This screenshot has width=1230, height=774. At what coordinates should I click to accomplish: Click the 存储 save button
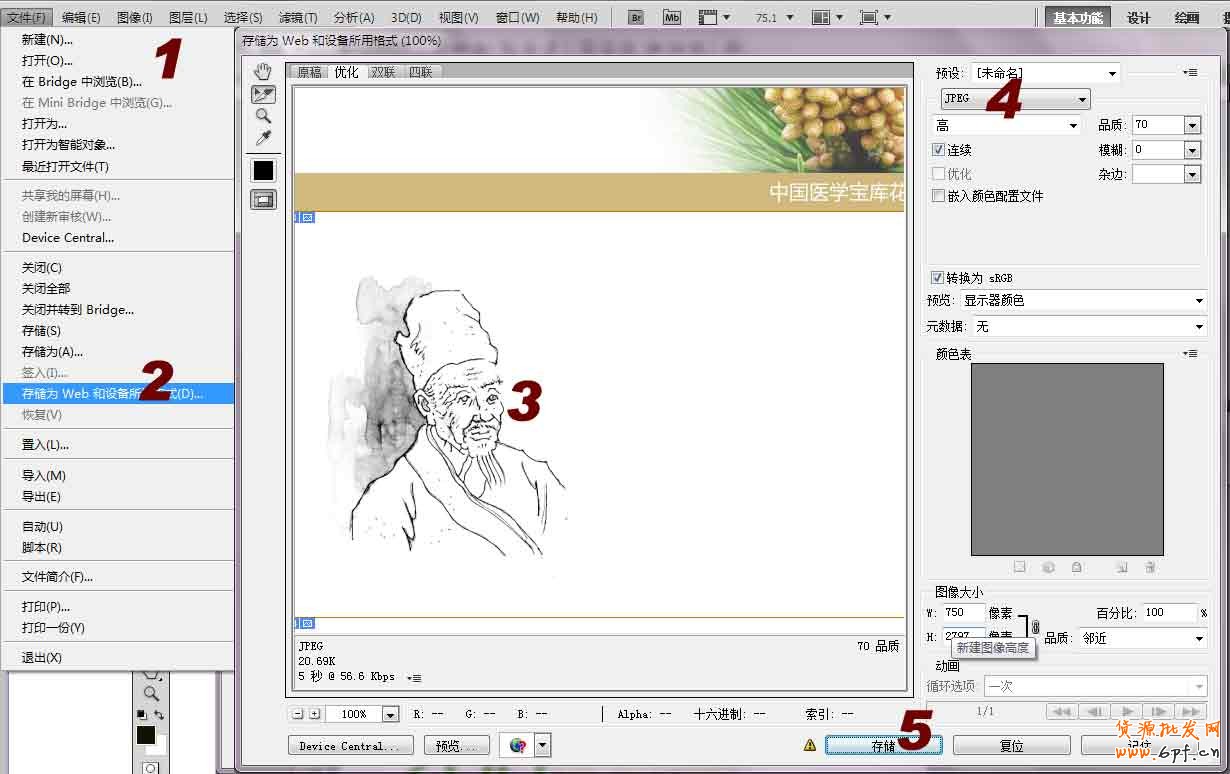coord(882,746)
